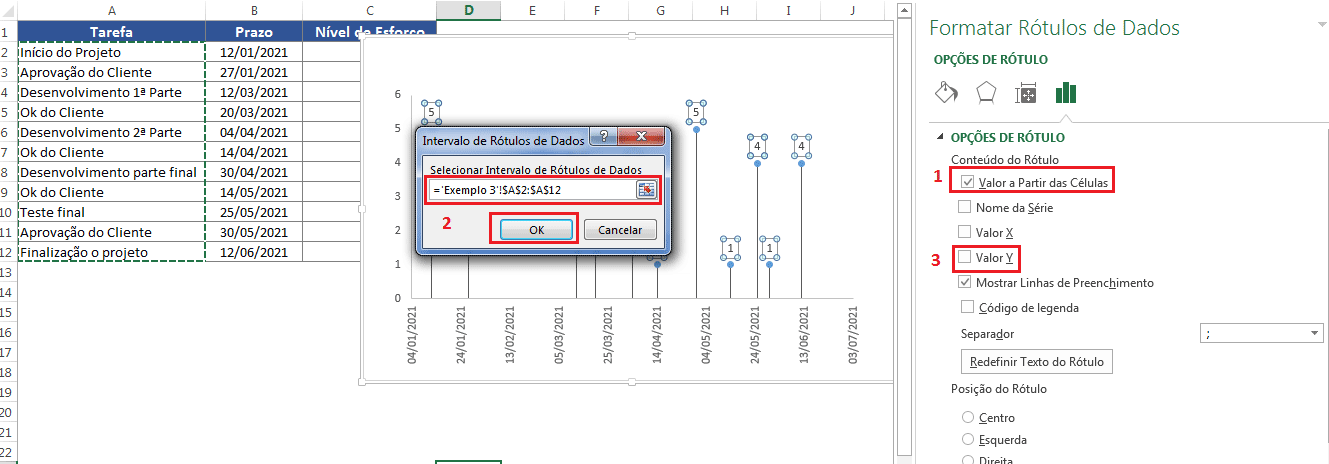The width and height of the screenshot is (1329, 464).
Task: Open the Effects pentagon icon tab
Action: (x=986, y=93)
